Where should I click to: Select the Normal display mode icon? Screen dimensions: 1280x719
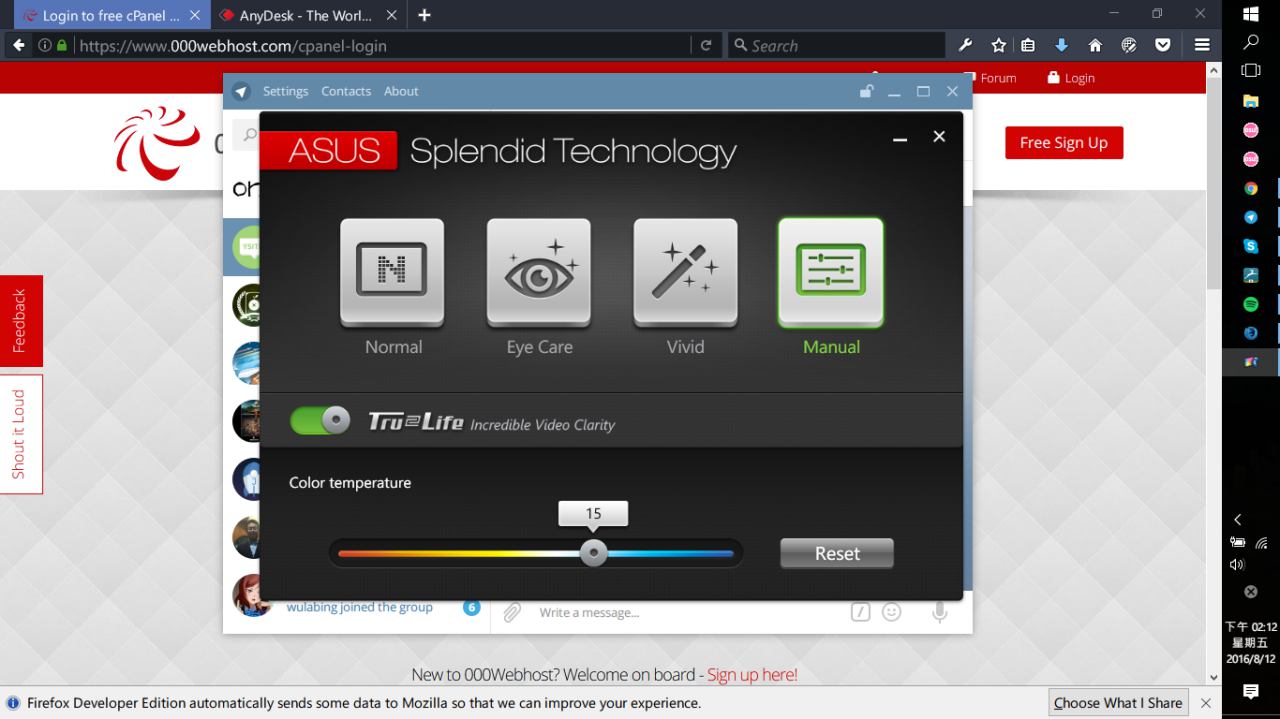tap(392, 272)
